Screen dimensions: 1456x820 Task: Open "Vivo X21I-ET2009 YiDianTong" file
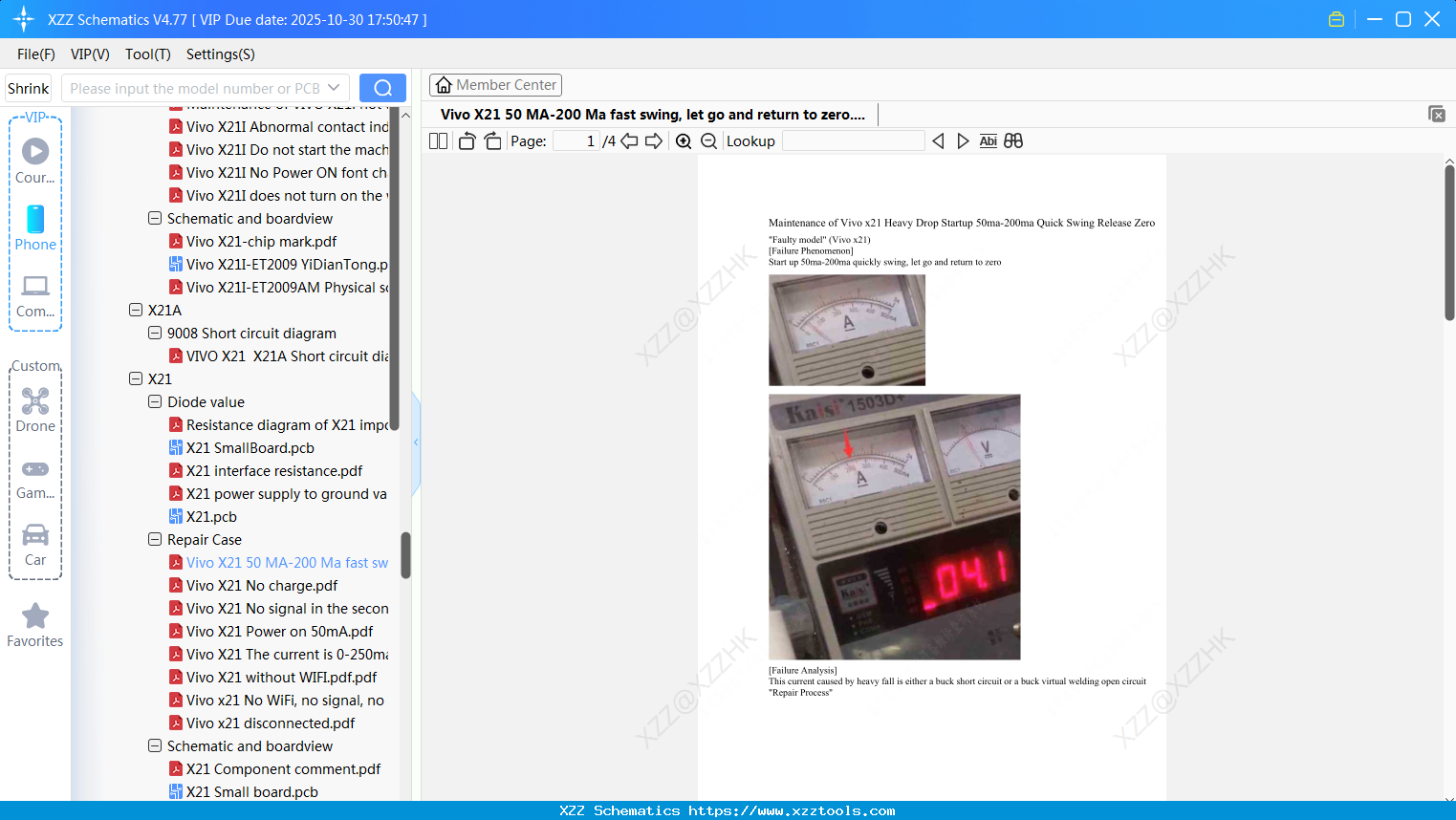tap(278, 264)
